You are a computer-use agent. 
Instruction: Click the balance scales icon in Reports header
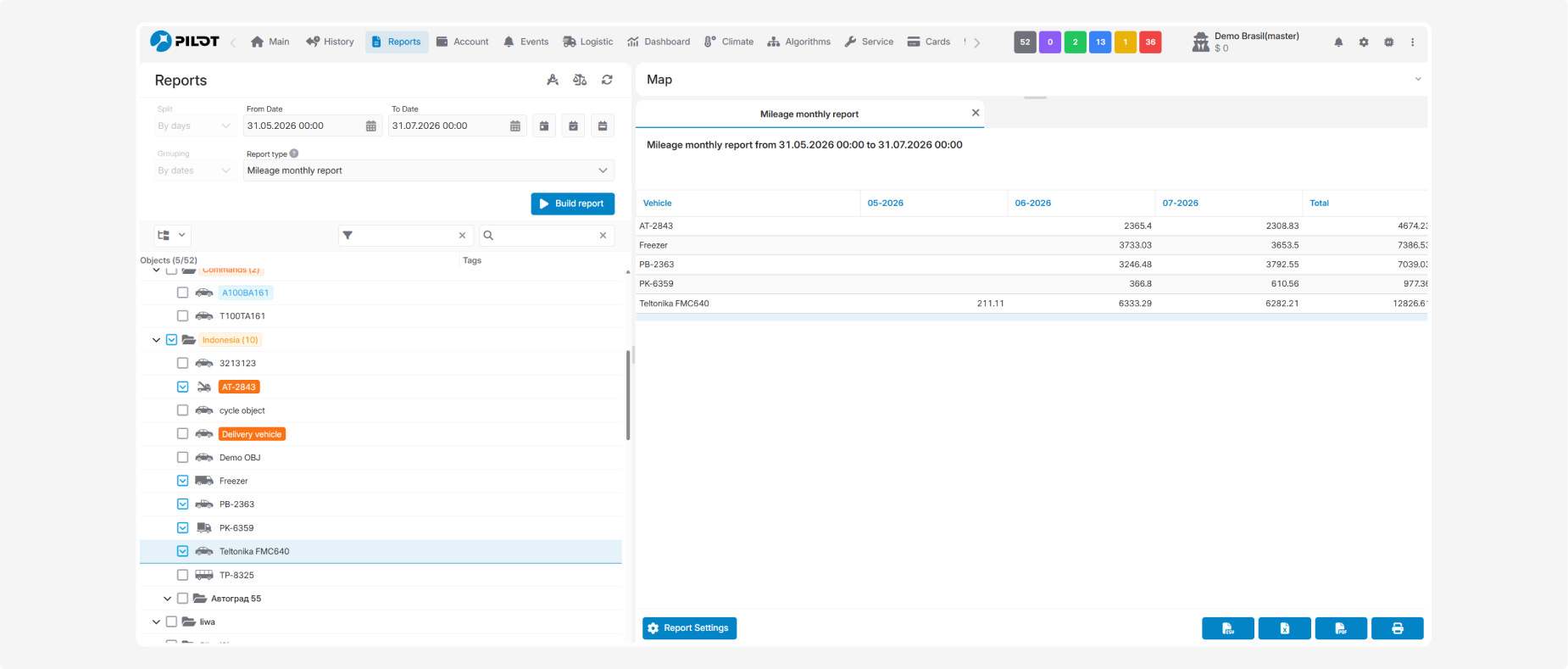580,80
